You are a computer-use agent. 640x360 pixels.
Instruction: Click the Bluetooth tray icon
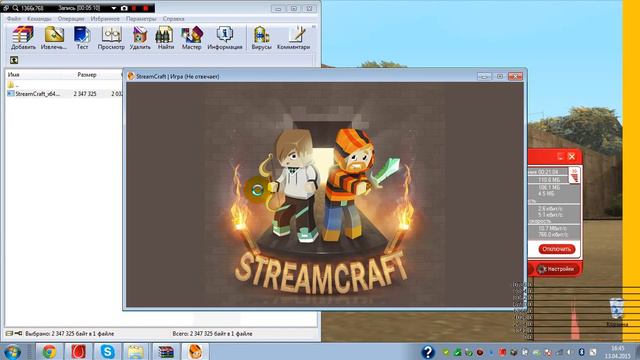click(x=582, y=352)
